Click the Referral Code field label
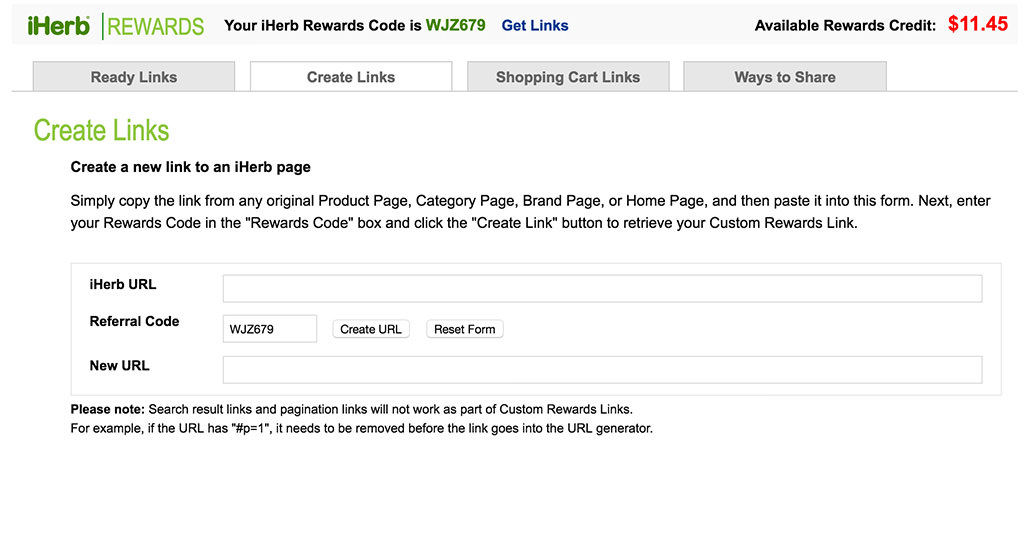Image resolution: width=1024 pixels, height=536 pixels. (x=134, y=322)
